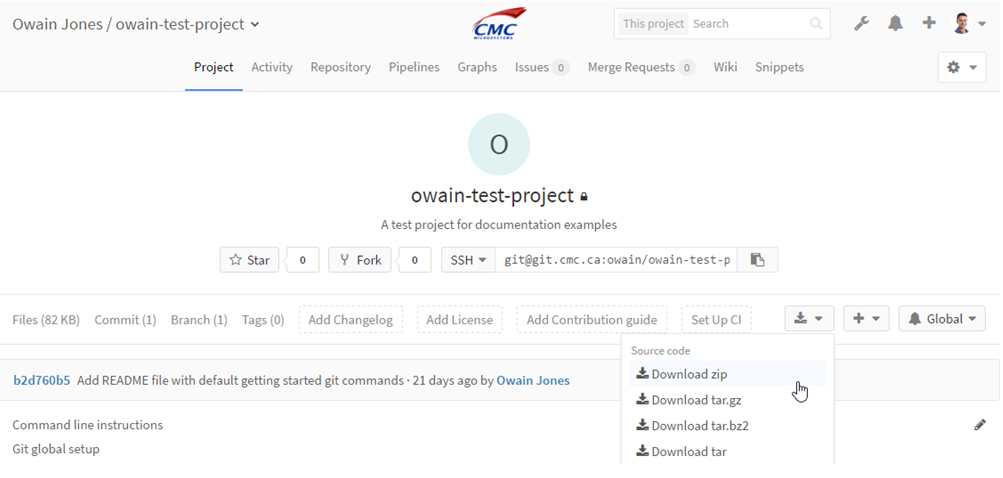Screen dimensions: 1003x478
Task: Click the CMC Microsystems logo
Action: pos(498,24)
